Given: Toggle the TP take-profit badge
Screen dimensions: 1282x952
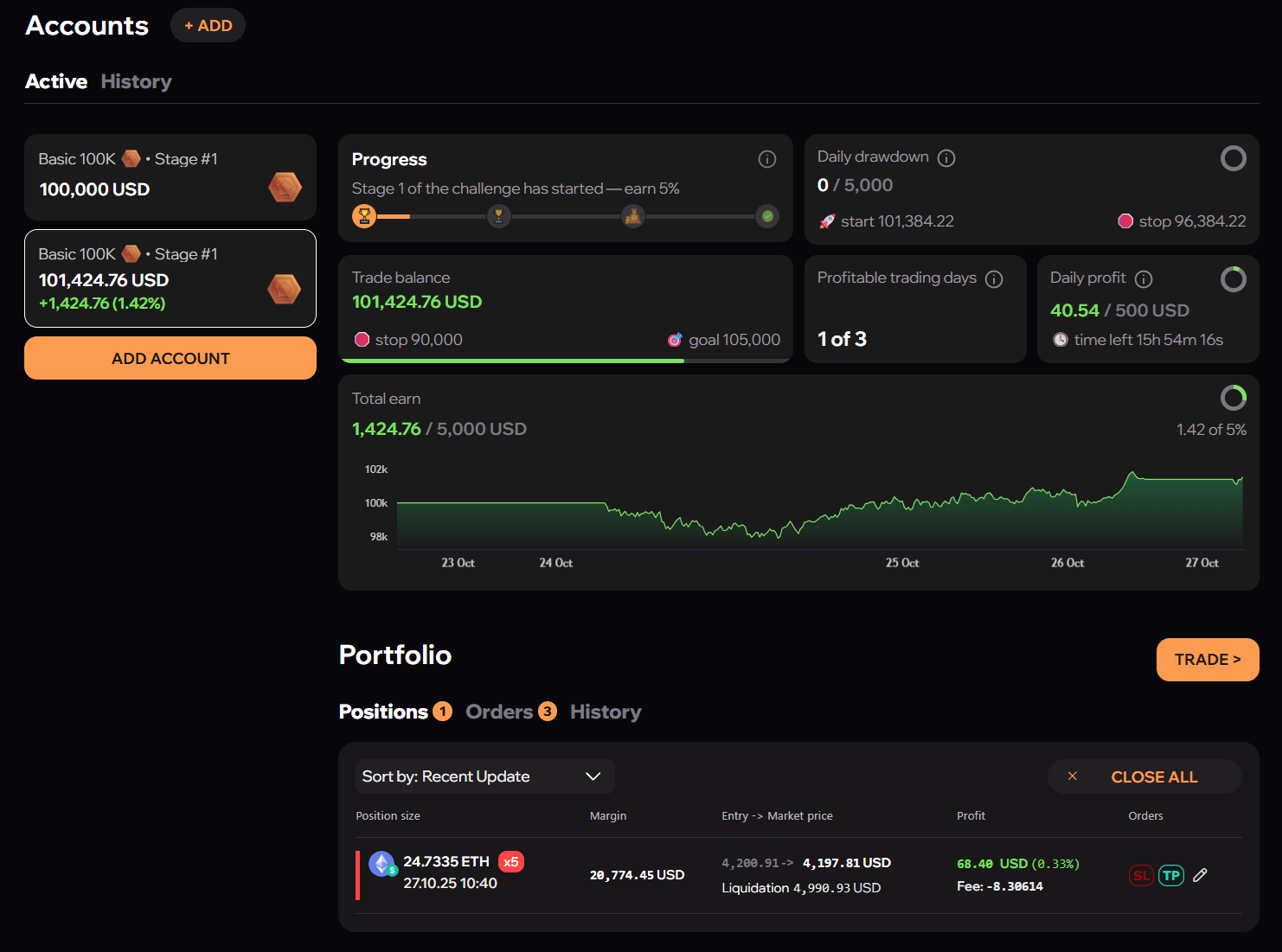Looking at the screenshot, I should pyautogui.click(x=1171, y=876).
